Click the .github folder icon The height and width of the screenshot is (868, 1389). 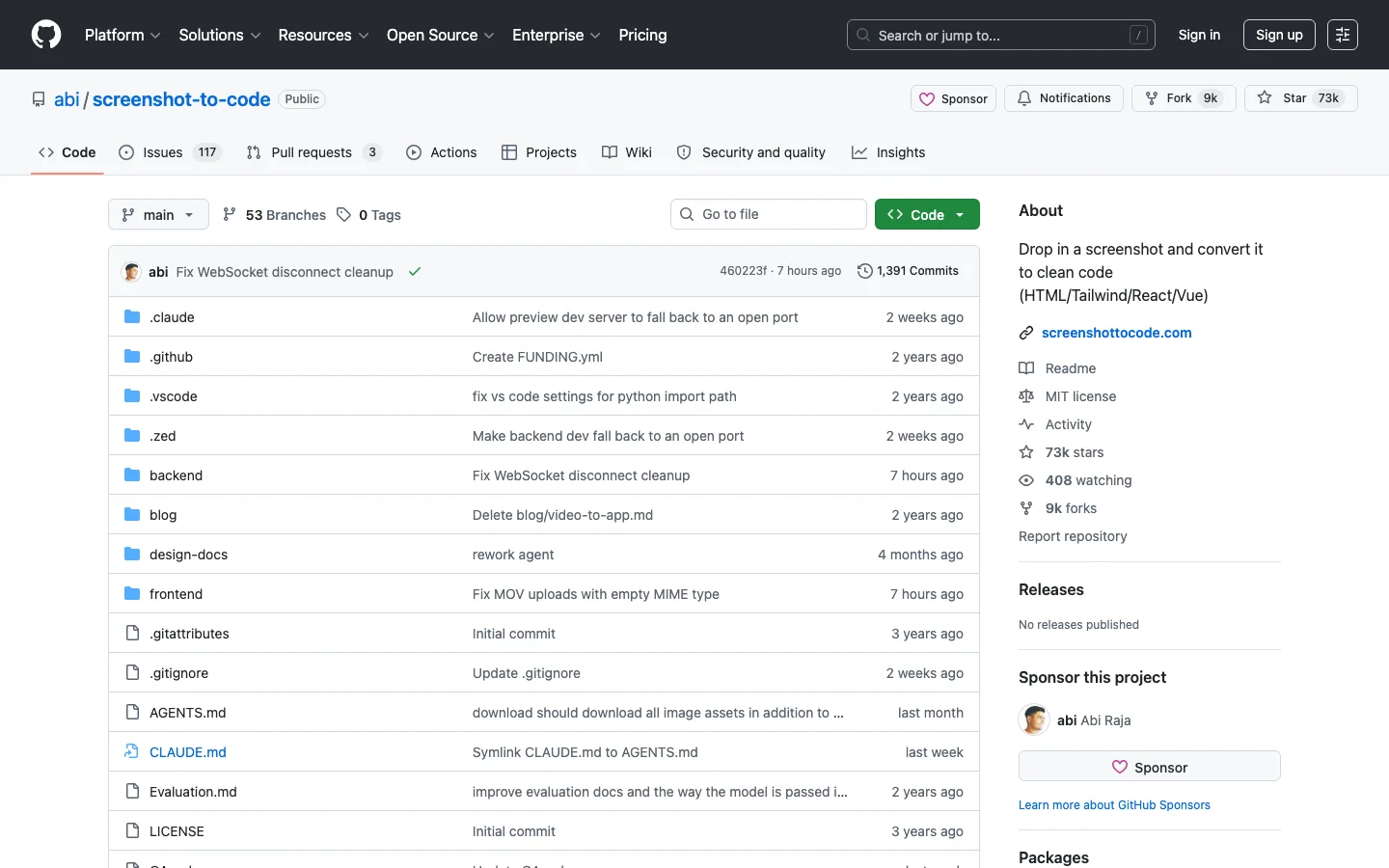132,356
